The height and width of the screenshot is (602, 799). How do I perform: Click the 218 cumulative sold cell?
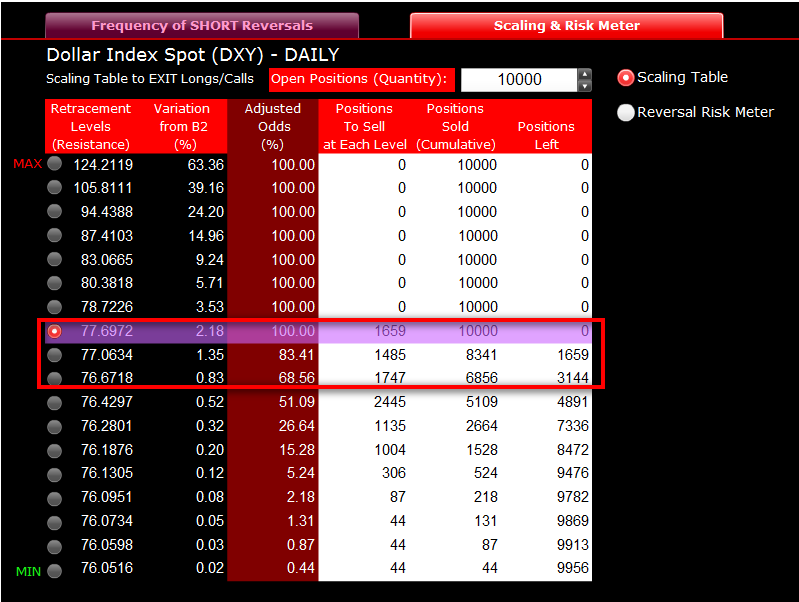tap(486, 497)
